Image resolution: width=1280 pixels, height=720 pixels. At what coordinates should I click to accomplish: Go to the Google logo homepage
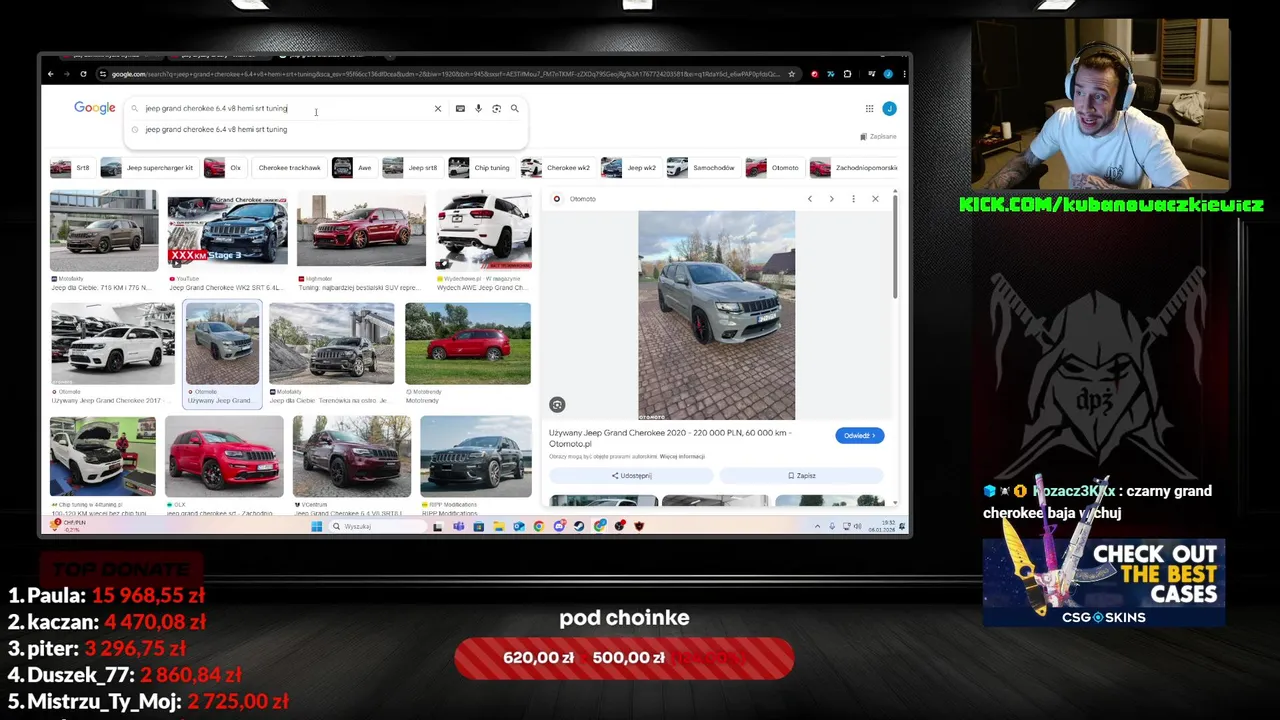tap(95, 108)
